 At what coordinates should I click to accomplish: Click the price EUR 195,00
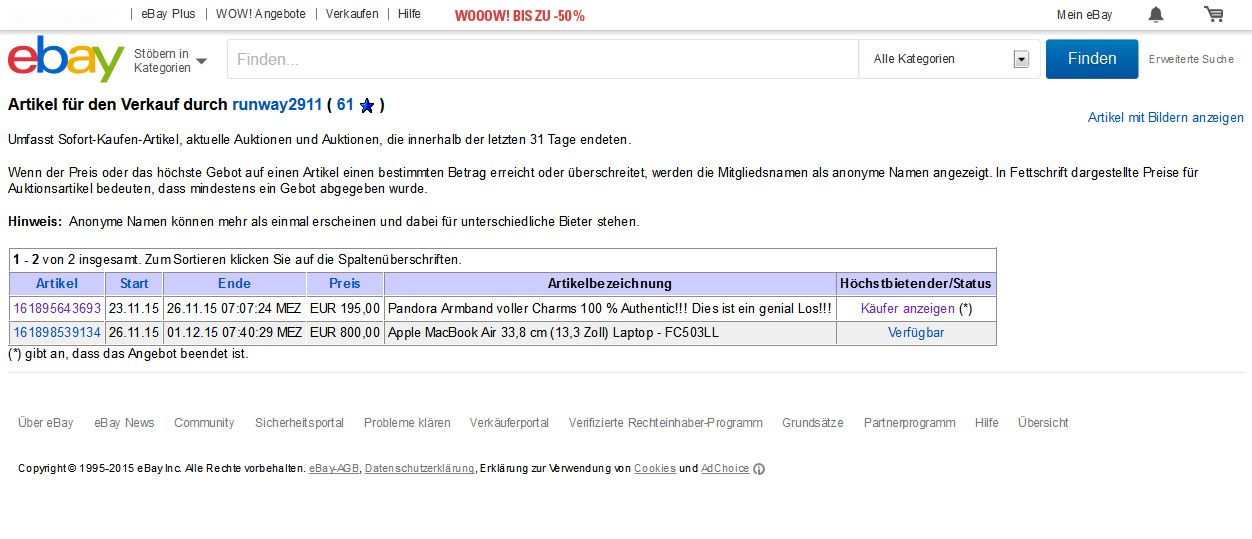tap(345, 308)
